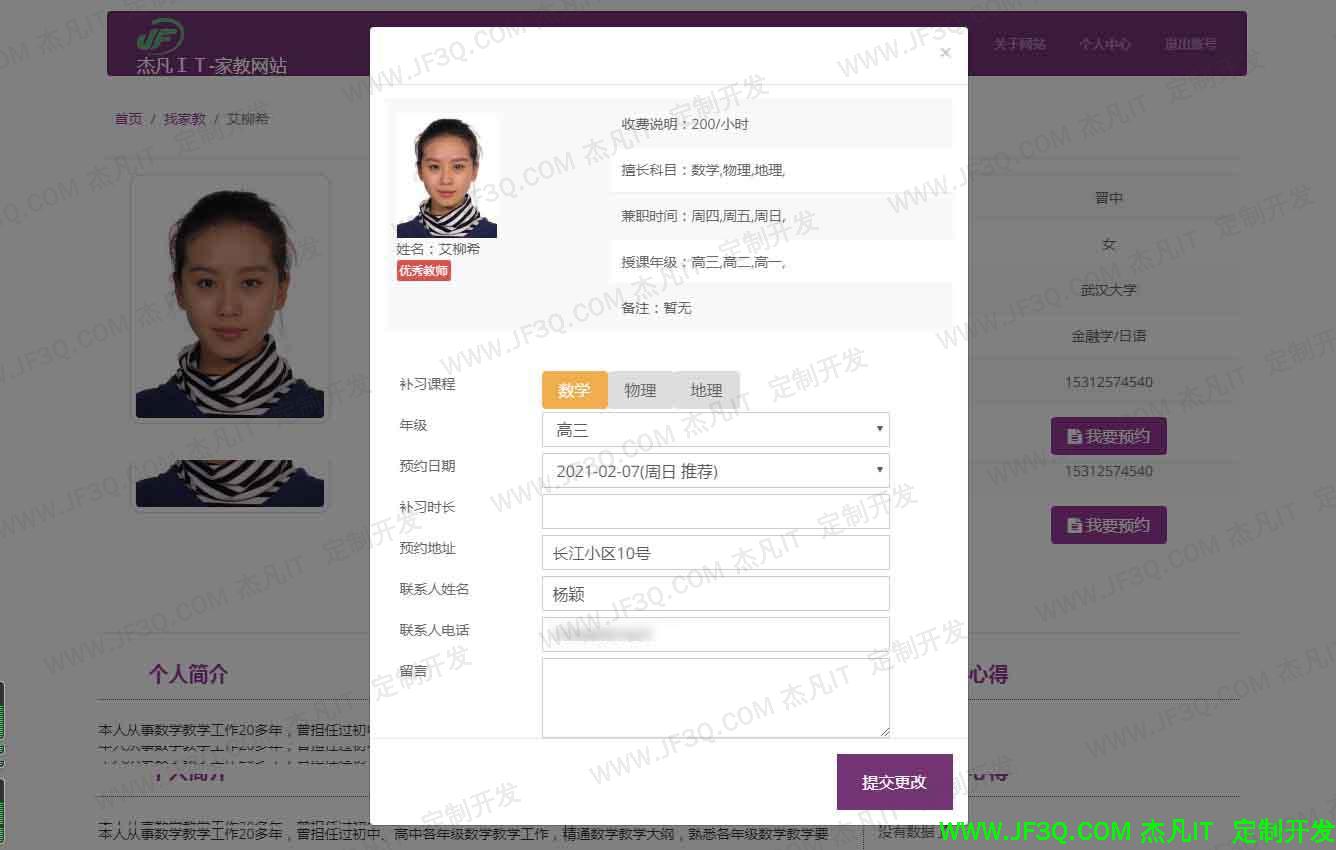Open the 关于网站 navigation item
The height and width of the screenshot is (850, 1336).
(x=1019, y=44)
